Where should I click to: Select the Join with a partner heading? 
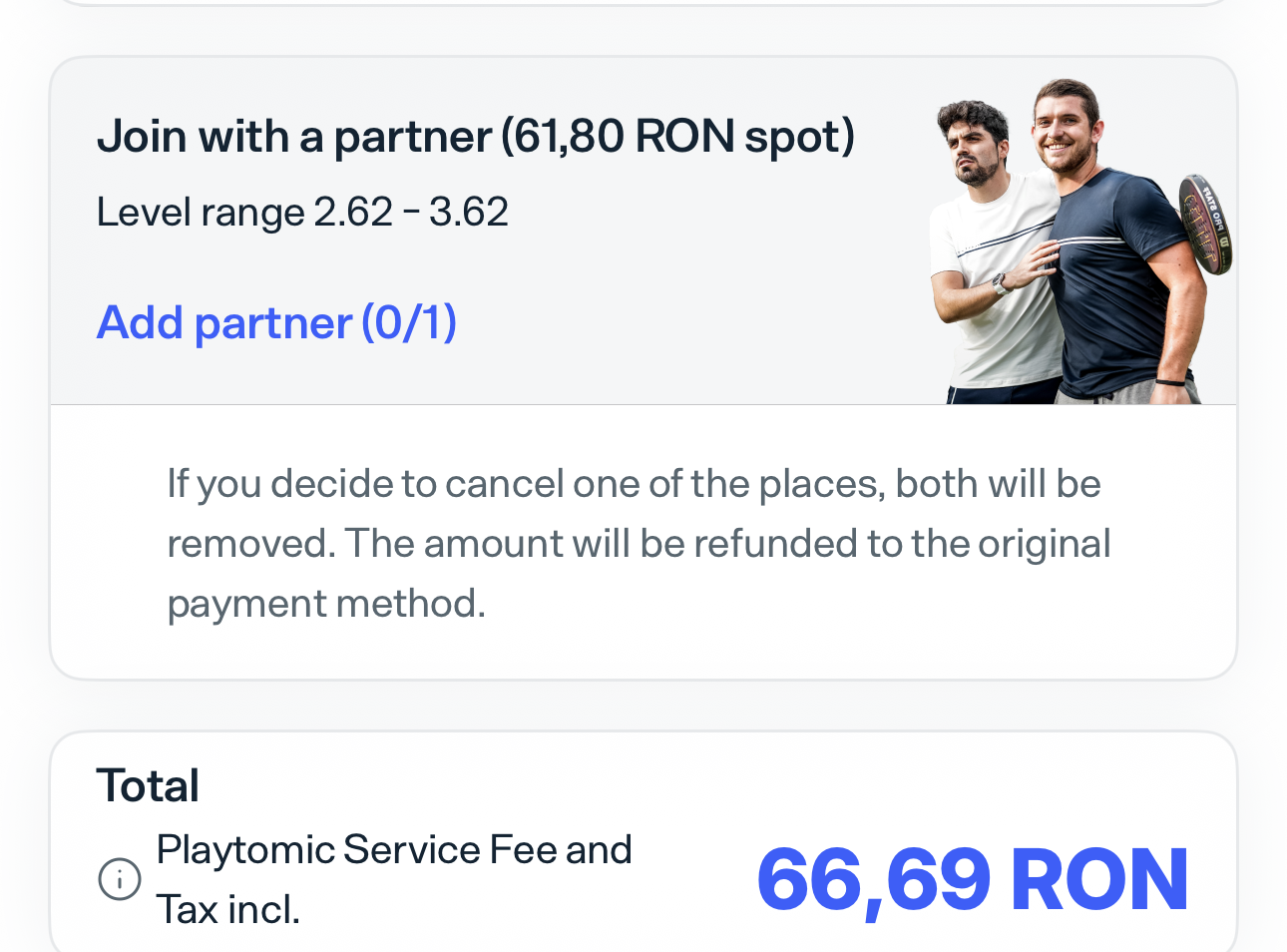point(476,136)
